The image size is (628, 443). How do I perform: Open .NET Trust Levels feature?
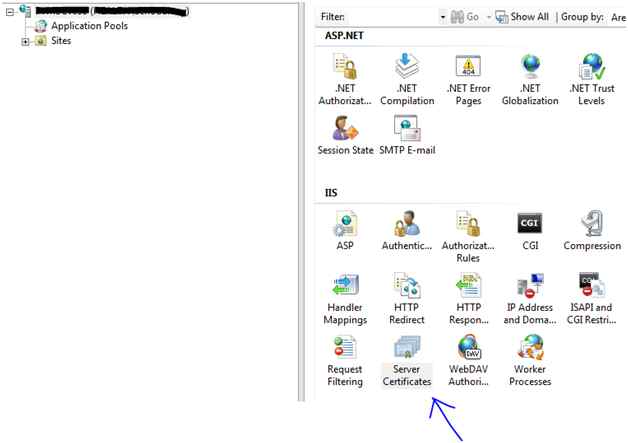tap(592, 79)
